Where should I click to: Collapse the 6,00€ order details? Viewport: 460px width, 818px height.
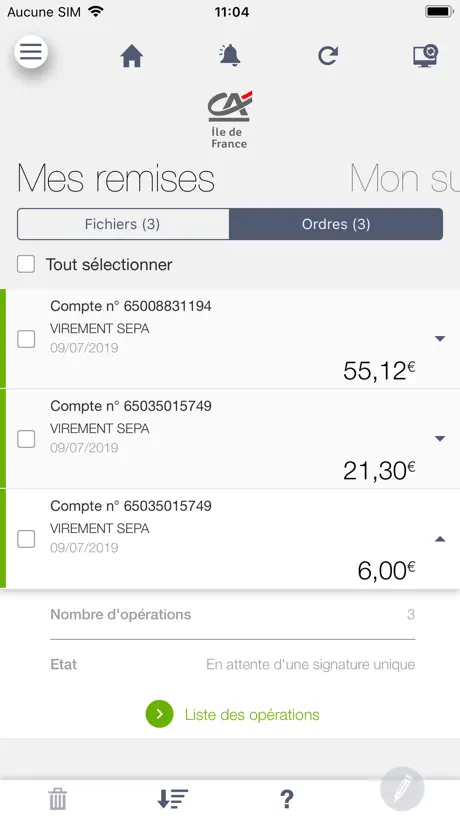(440, 539)
